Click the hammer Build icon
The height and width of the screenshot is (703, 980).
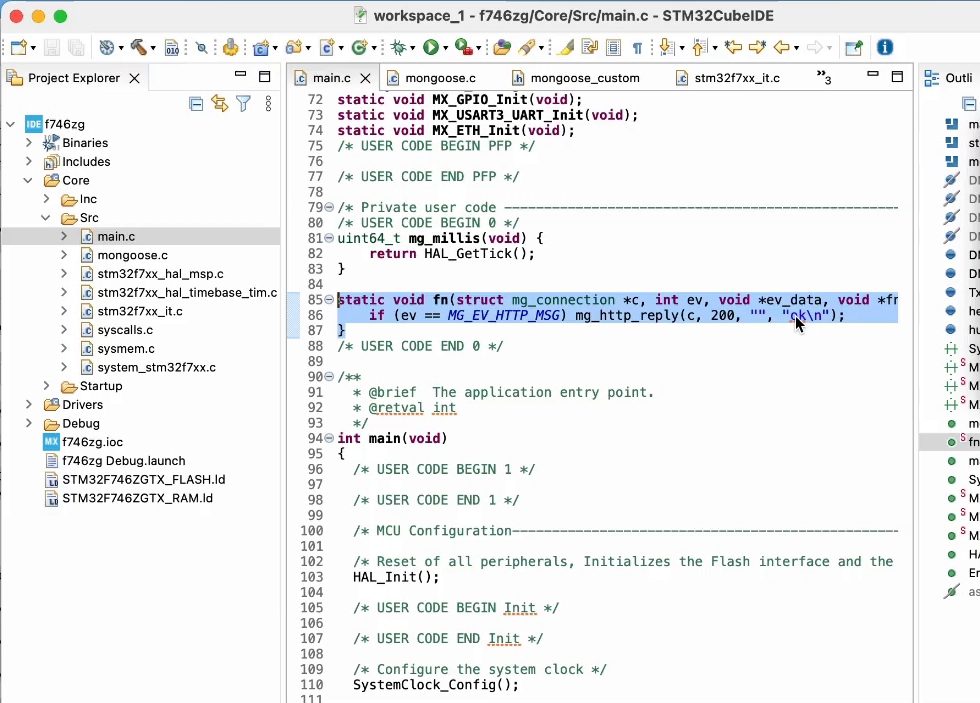140,47
